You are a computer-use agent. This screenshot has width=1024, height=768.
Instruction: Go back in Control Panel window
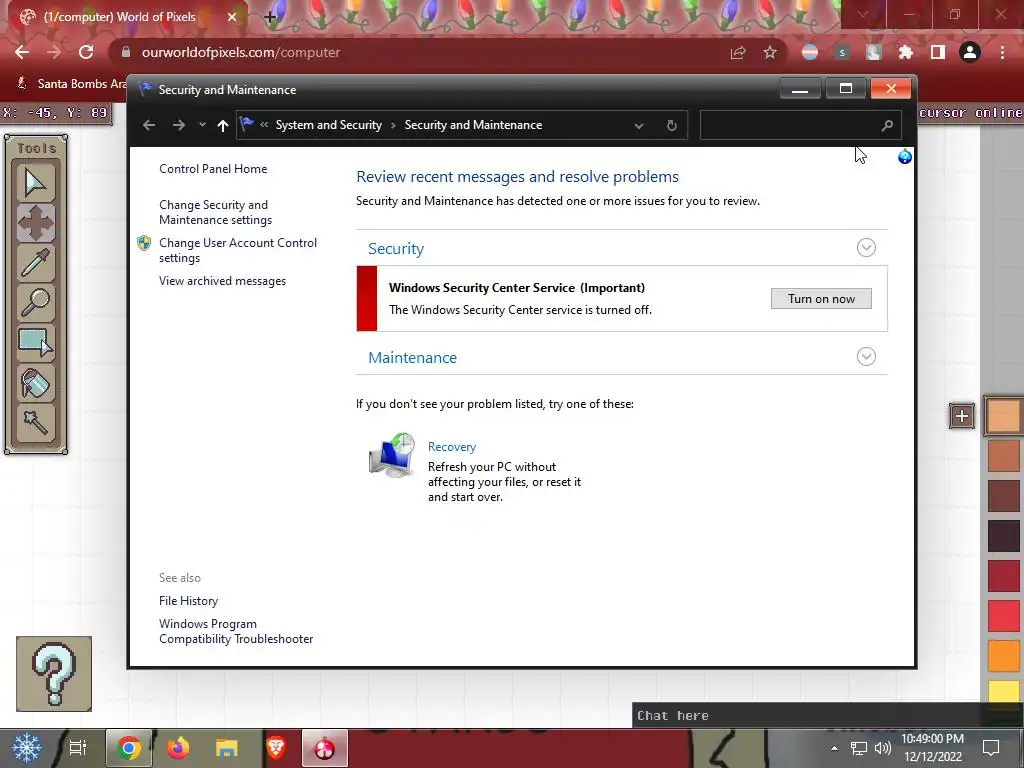149,125
